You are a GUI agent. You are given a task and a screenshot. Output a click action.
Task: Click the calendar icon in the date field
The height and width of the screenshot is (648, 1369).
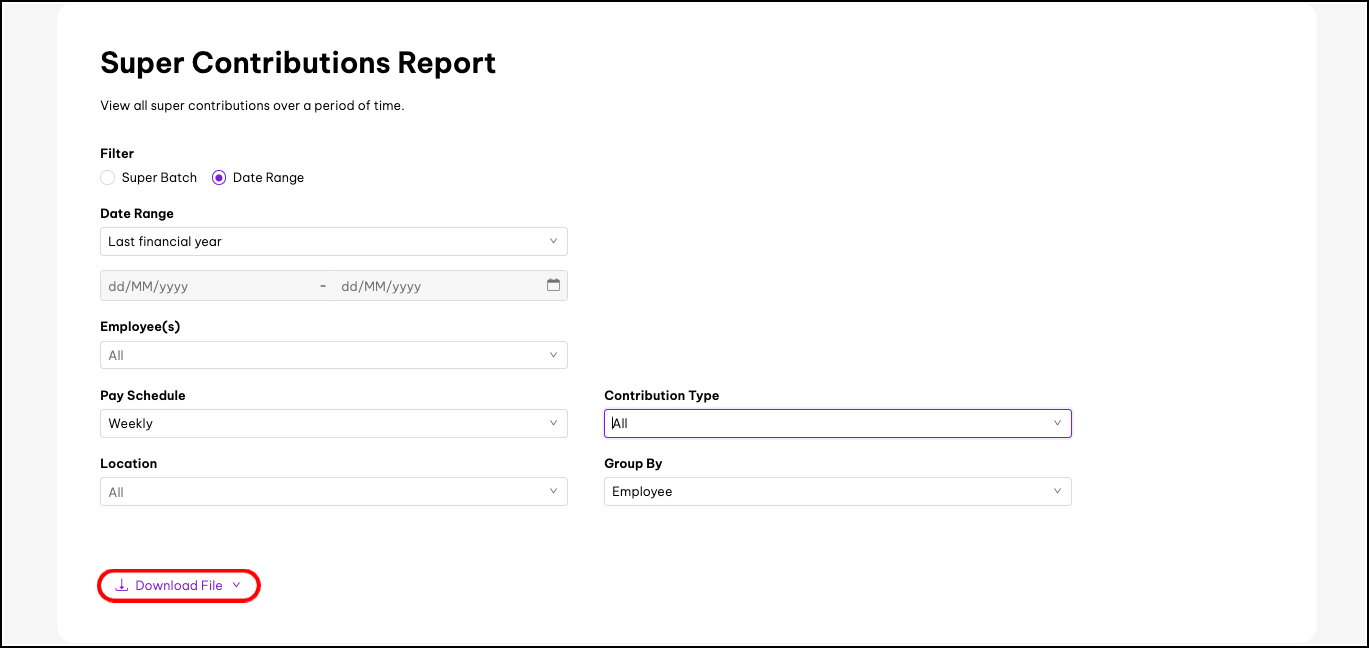pos(553,285)
